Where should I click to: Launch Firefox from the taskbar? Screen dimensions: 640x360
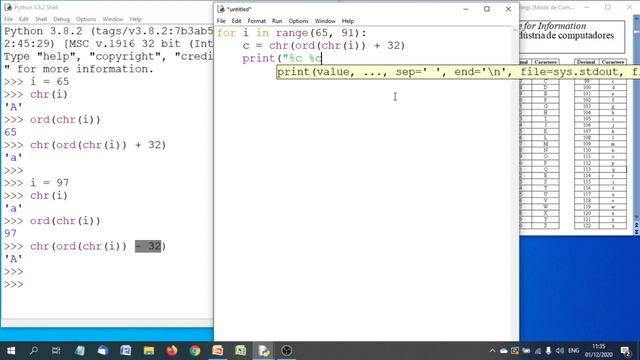172,351
